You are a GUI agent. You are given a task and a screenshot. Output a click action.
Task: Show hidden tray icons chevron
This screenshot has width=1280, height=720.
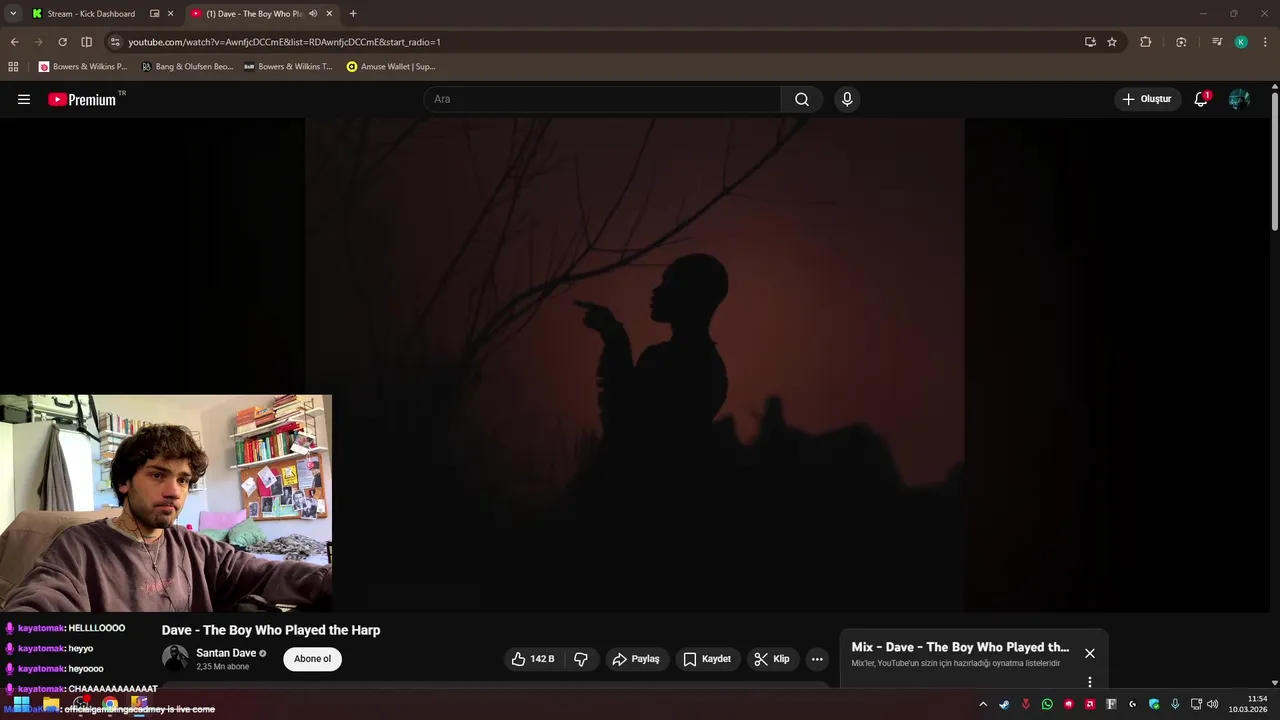[x=983, y=704]
